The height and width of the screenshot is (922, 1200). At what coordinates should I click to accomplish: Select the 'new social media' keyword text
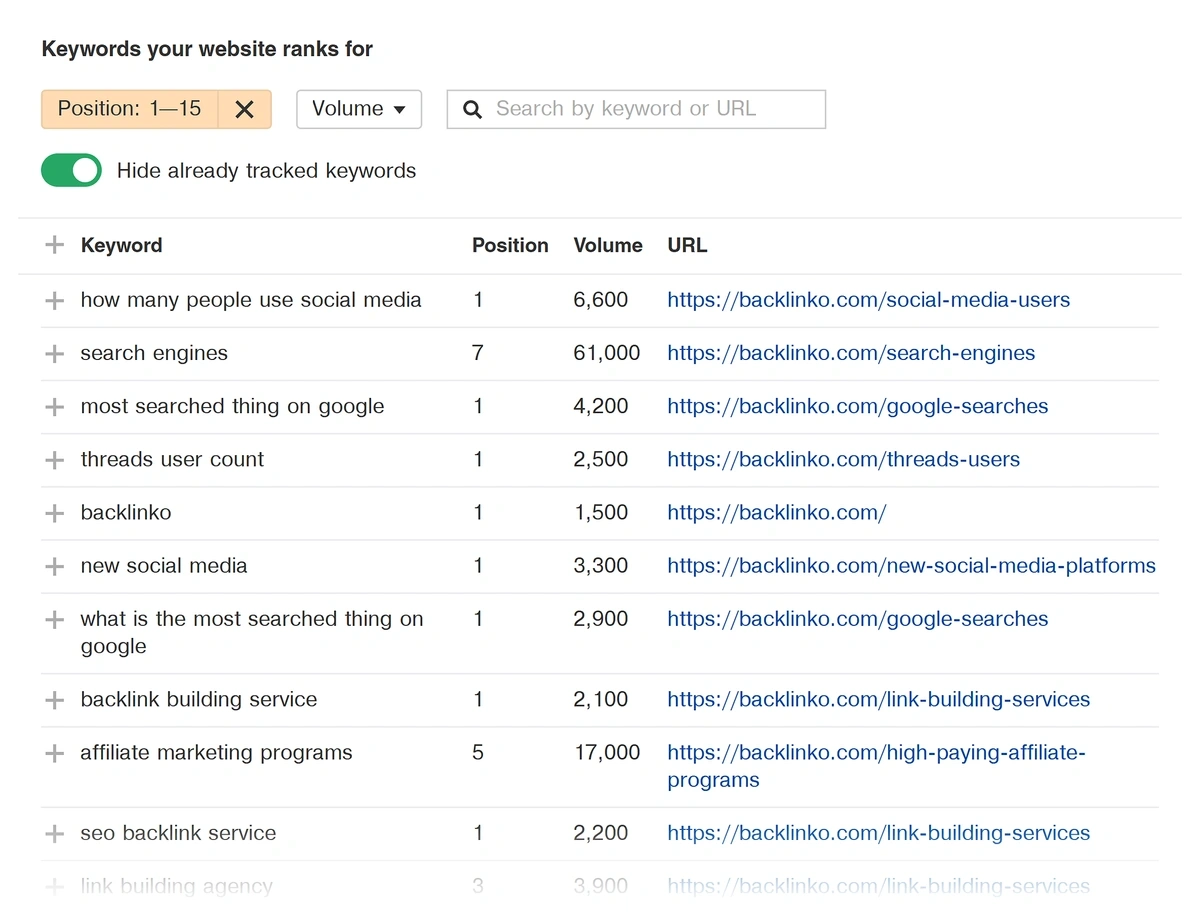tap(164, 566)
